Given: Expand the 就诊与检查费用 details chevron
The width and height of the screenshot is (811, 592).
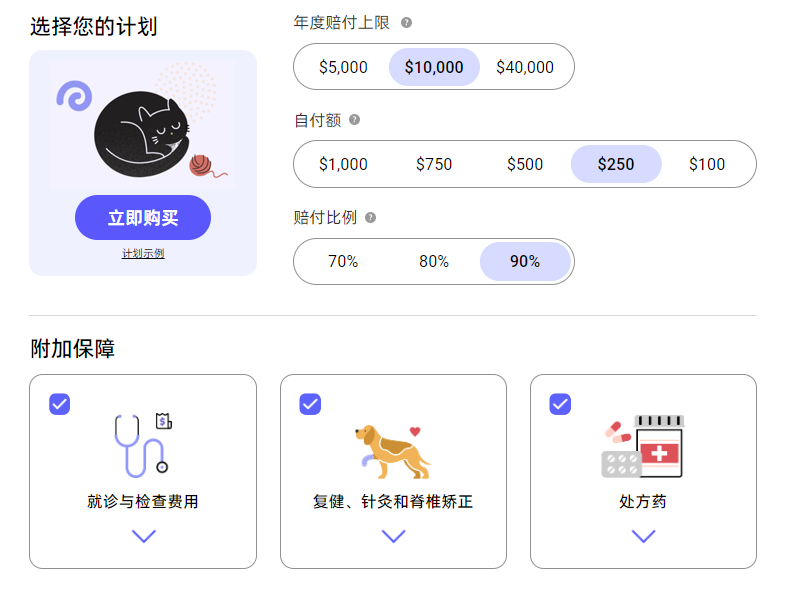Looking at the screenshot, I should 144,536.
